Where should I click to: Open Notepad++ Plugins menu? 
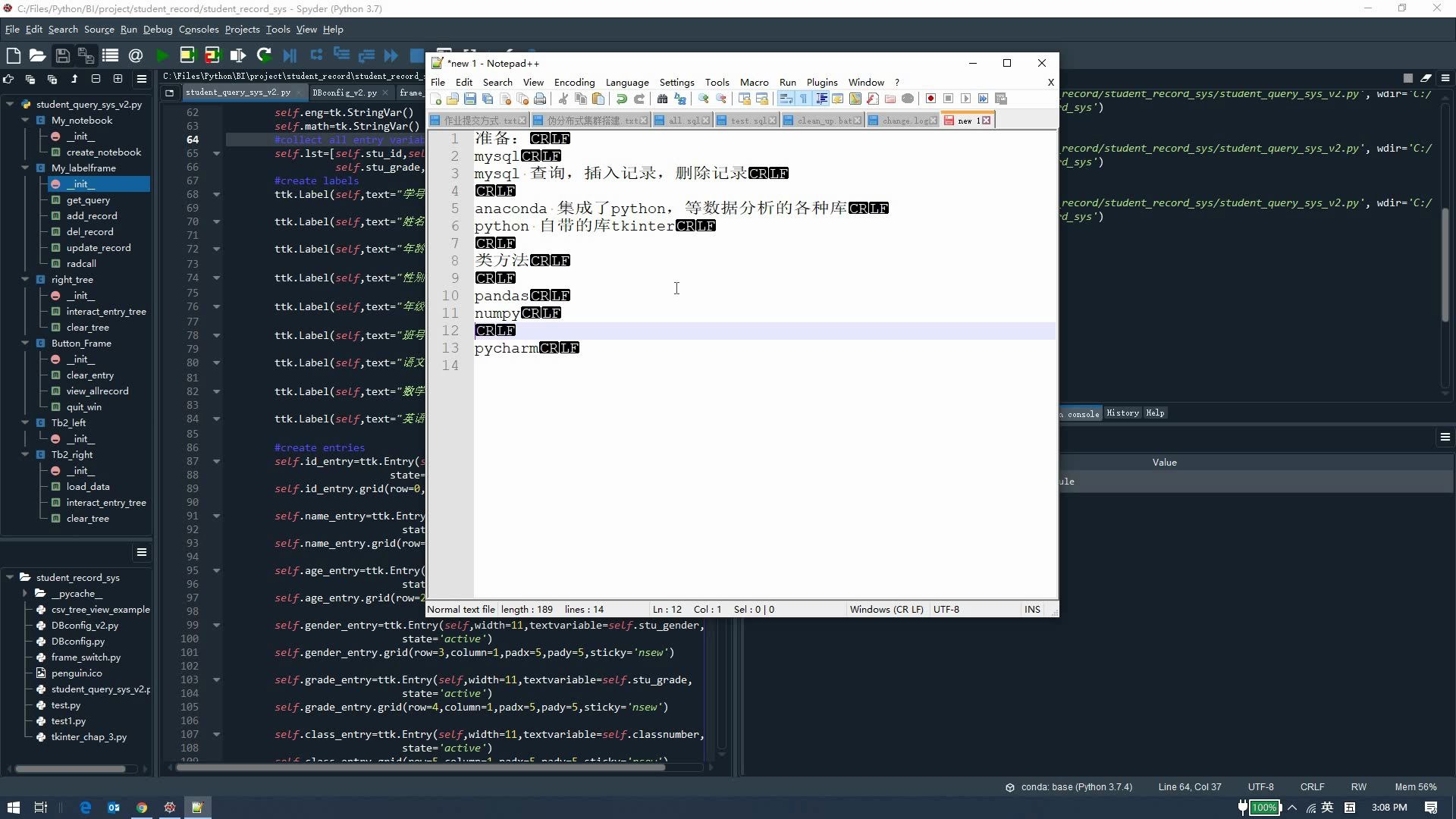click(822, 83)
